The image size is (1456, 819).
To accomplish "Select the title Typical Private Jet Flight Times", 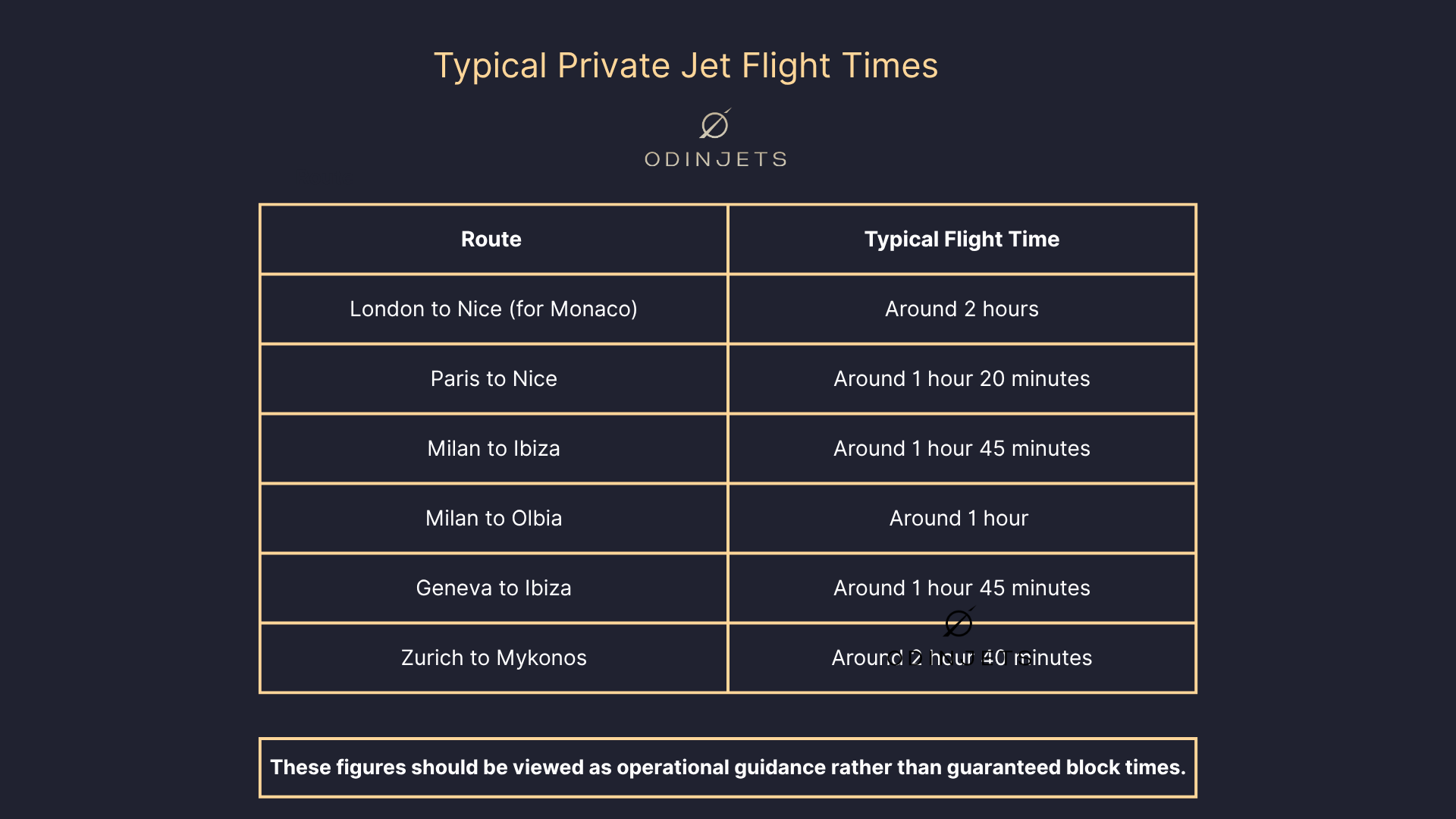I will (686, 66).
